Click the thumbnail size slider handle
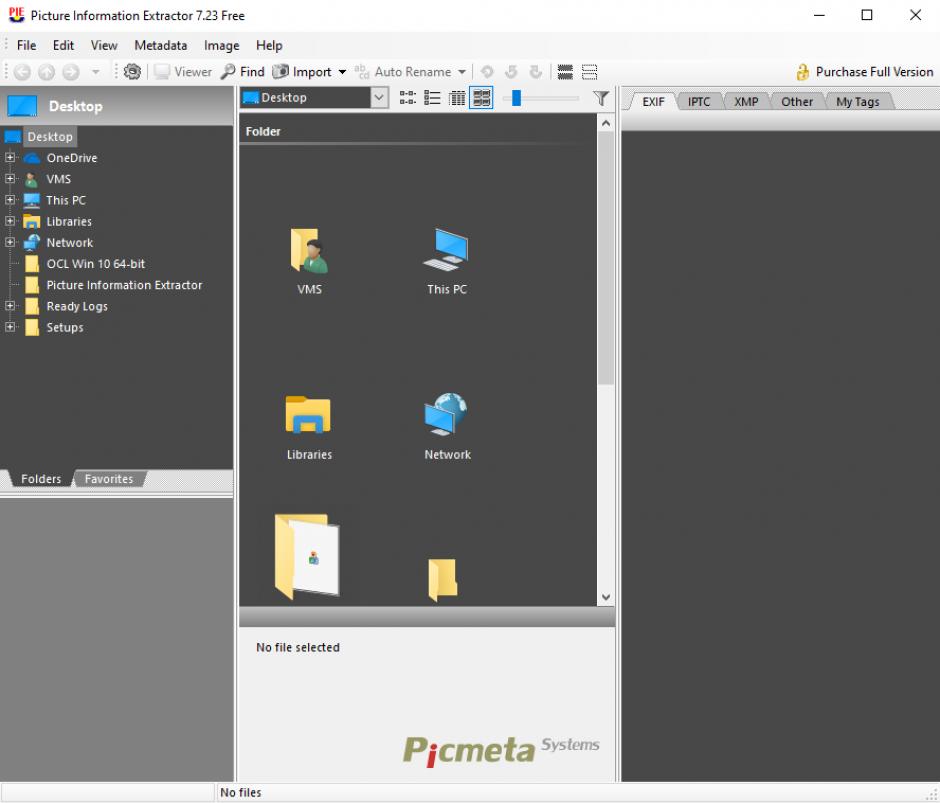 [516, 98]
